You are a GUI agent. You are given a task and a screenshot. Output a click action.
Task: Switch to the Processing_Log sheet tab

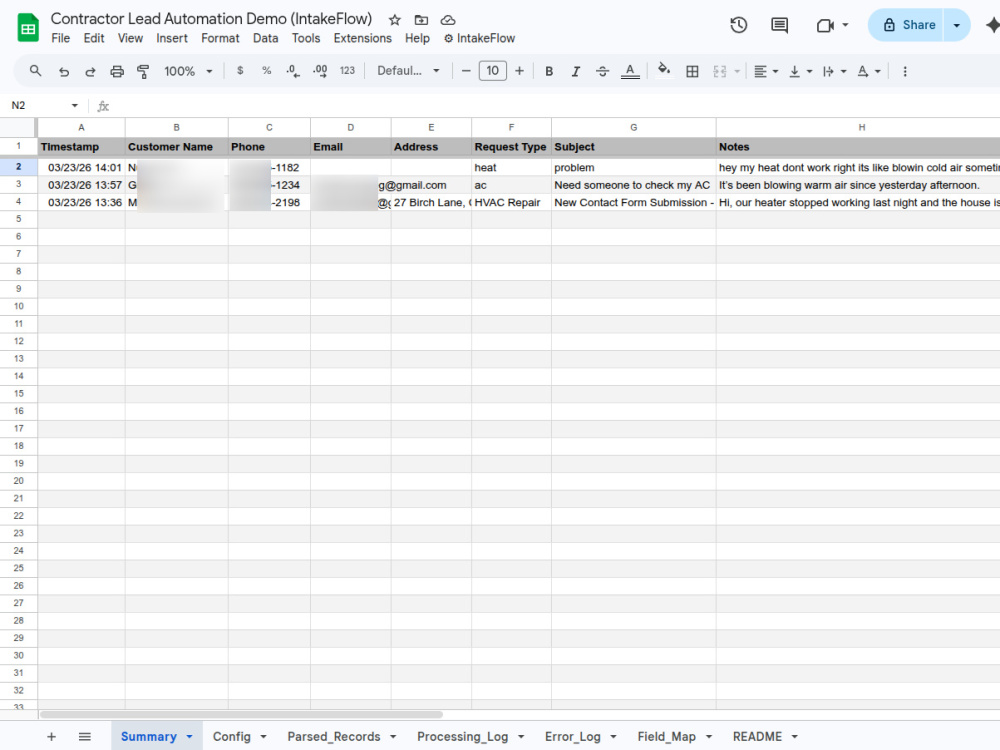[x=462, y=737]
